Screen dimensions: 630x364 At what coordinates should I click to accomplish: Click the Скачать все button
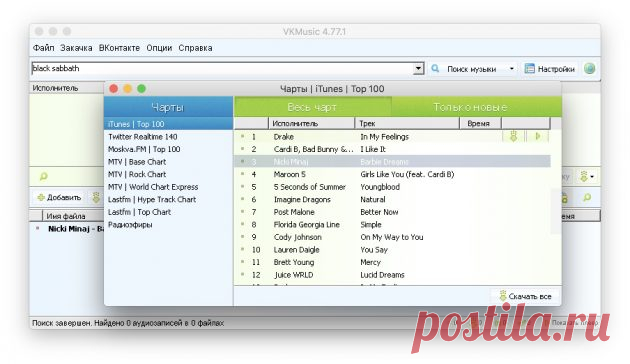(x=525, y=296)
